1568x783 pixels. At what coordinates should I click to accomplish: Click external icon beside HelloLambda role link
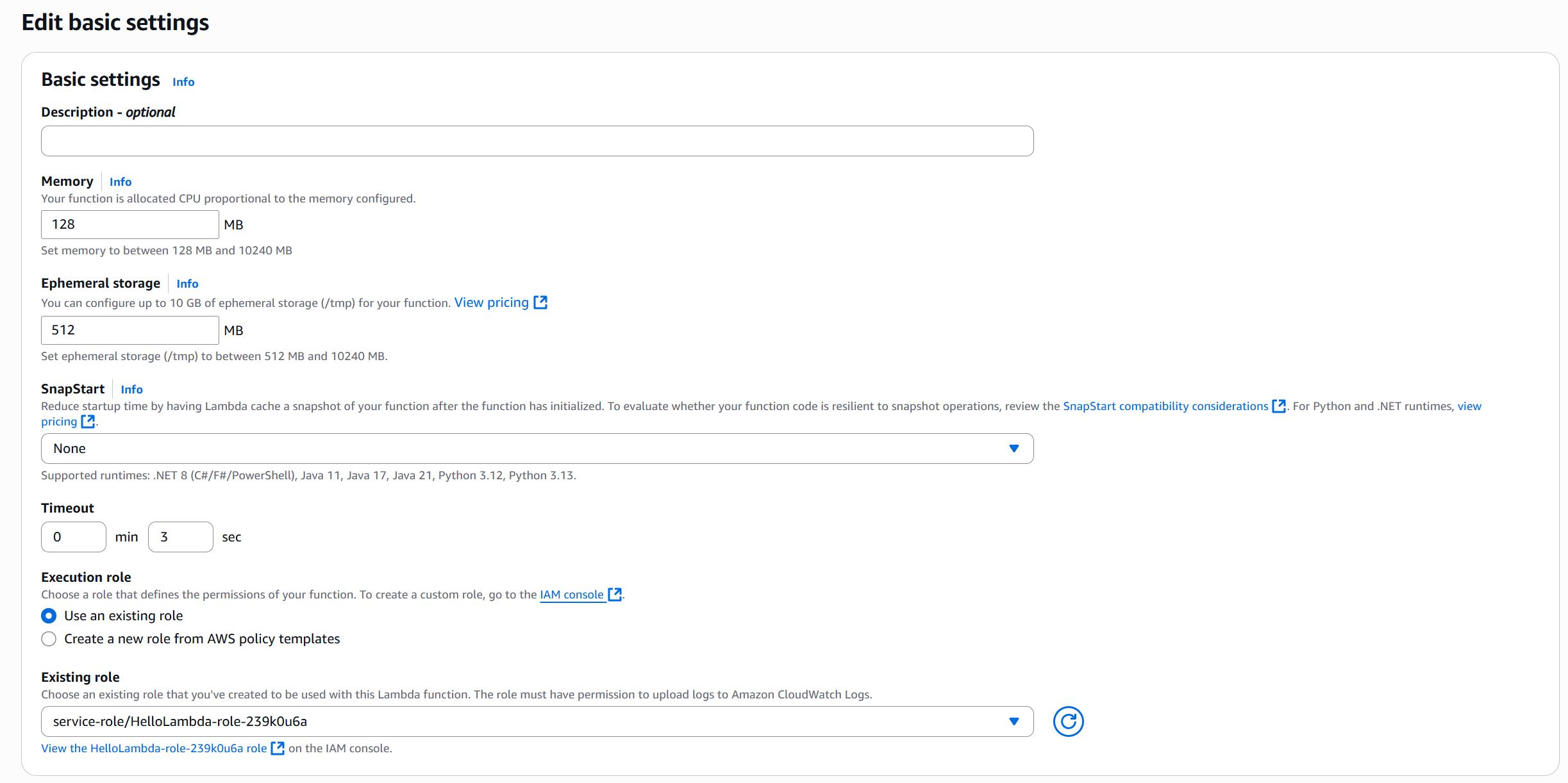277,748
